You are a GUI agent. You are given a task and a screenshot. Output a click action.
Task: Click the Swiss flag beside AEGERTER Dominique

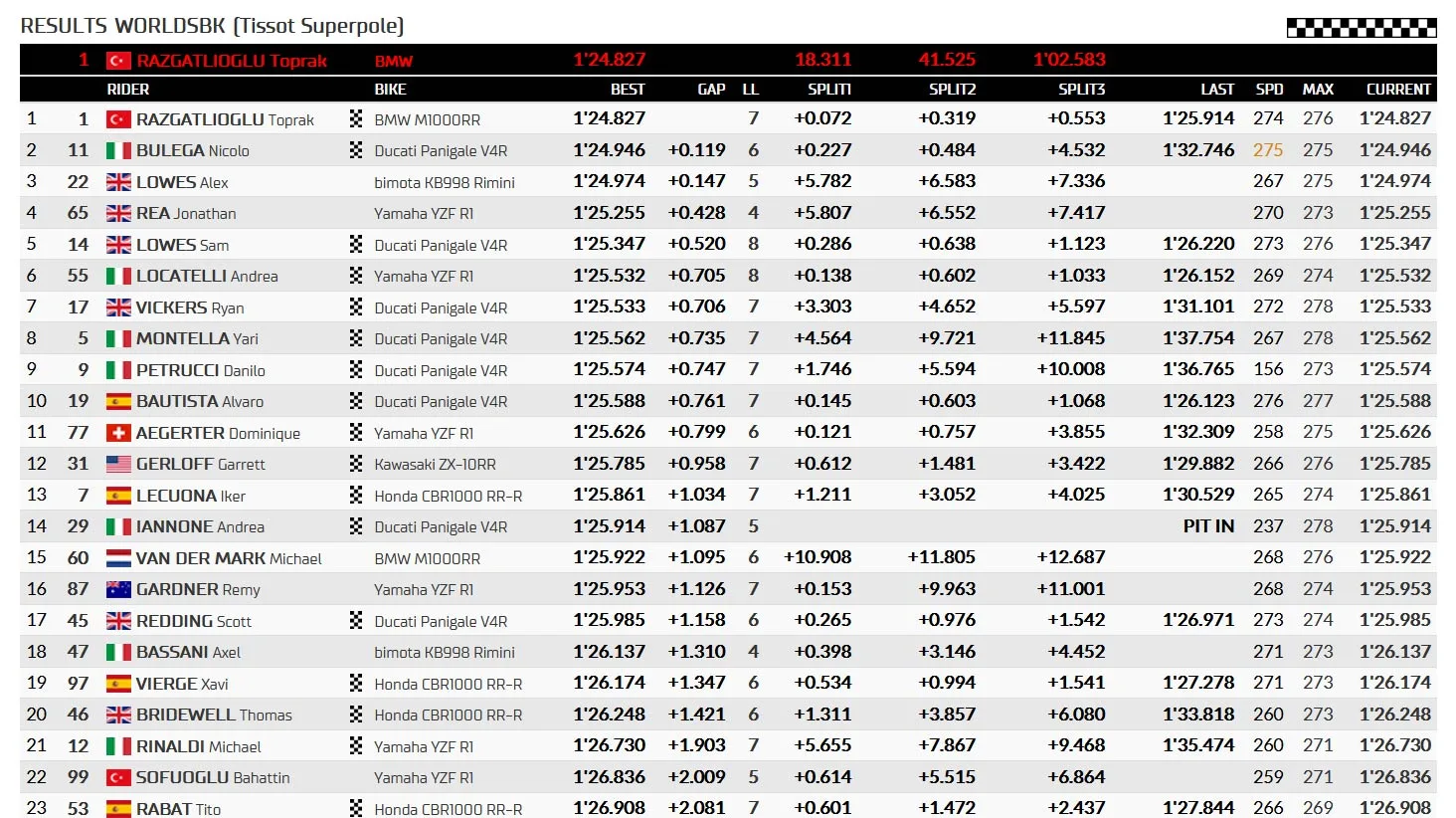118,433
